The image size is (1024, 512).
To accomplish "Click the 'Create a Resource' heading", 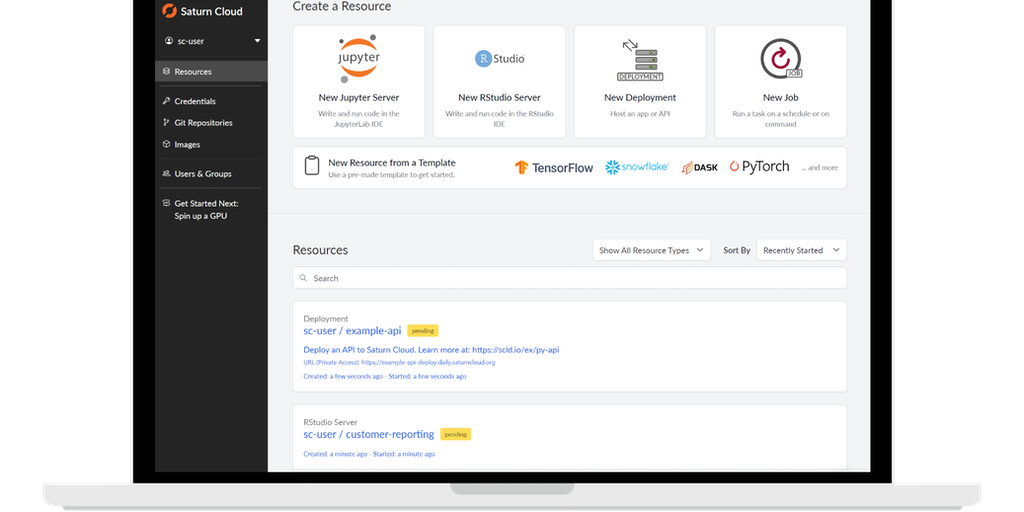I will point(342,7).
